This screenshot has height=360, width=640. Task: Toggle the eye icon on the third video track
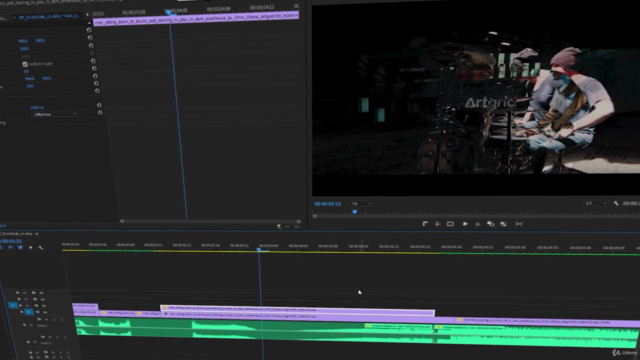(44, 306)
